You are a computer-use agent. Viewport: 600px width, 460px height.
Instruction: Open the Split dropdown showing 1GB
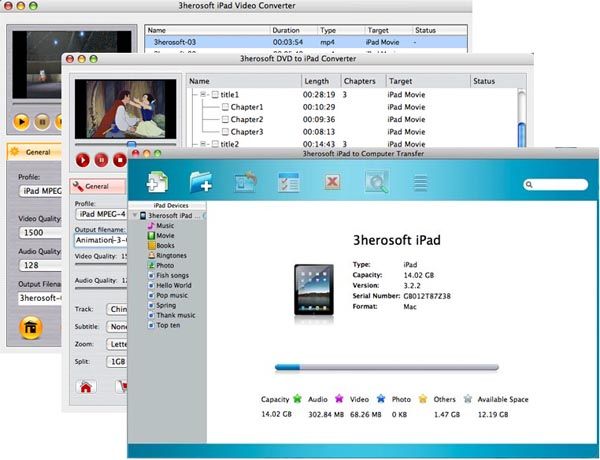click(117, 362)
